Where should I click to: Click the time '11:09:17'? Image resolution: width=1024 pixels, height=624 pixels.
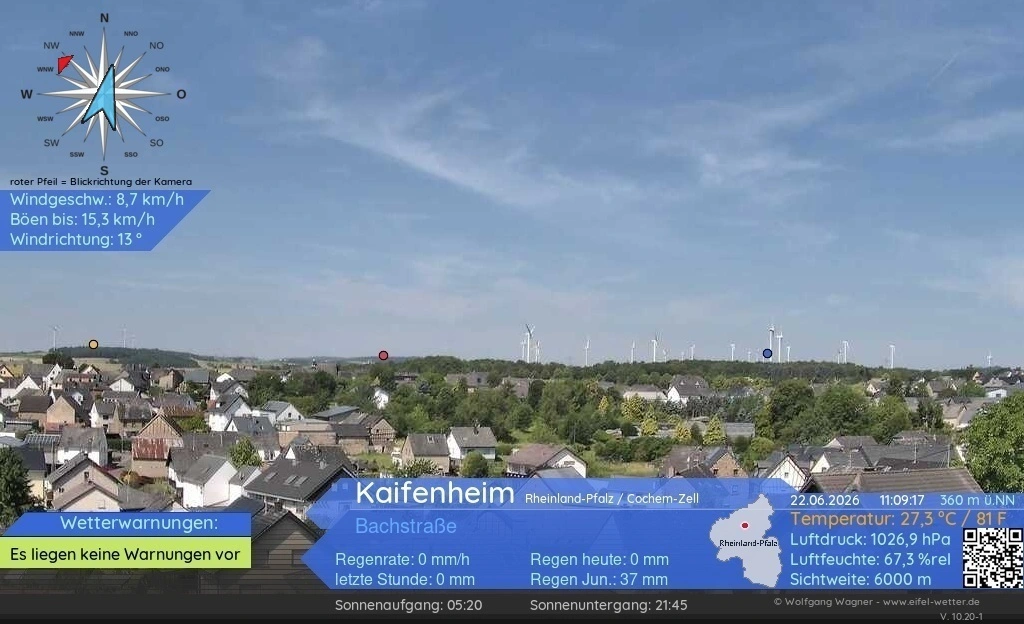[902, 501]
